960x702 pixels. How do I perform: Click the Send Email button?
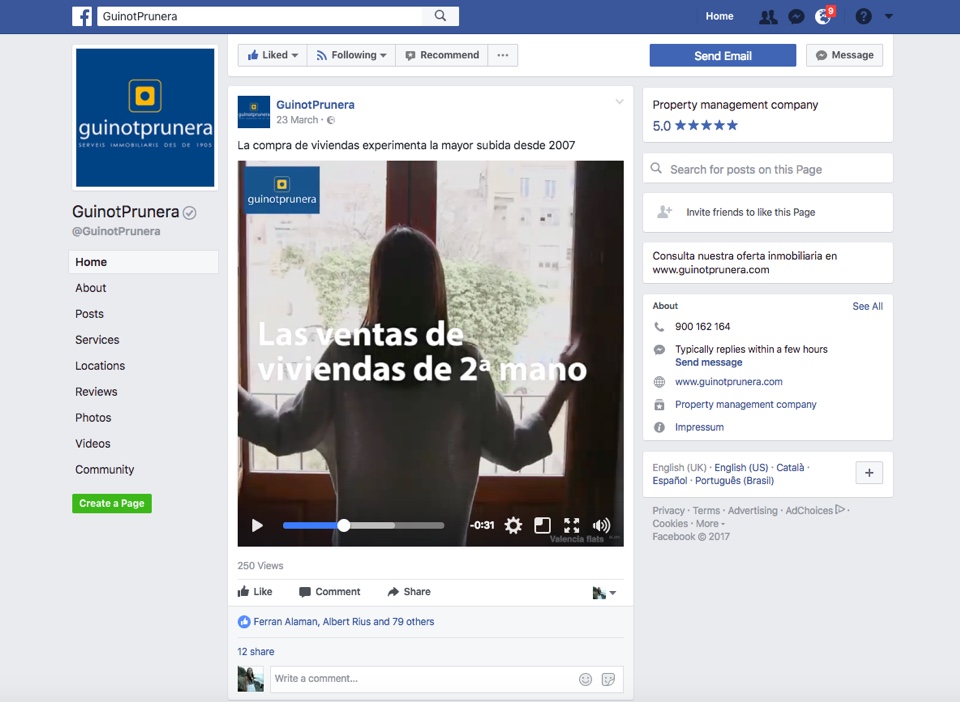point(722,56)
